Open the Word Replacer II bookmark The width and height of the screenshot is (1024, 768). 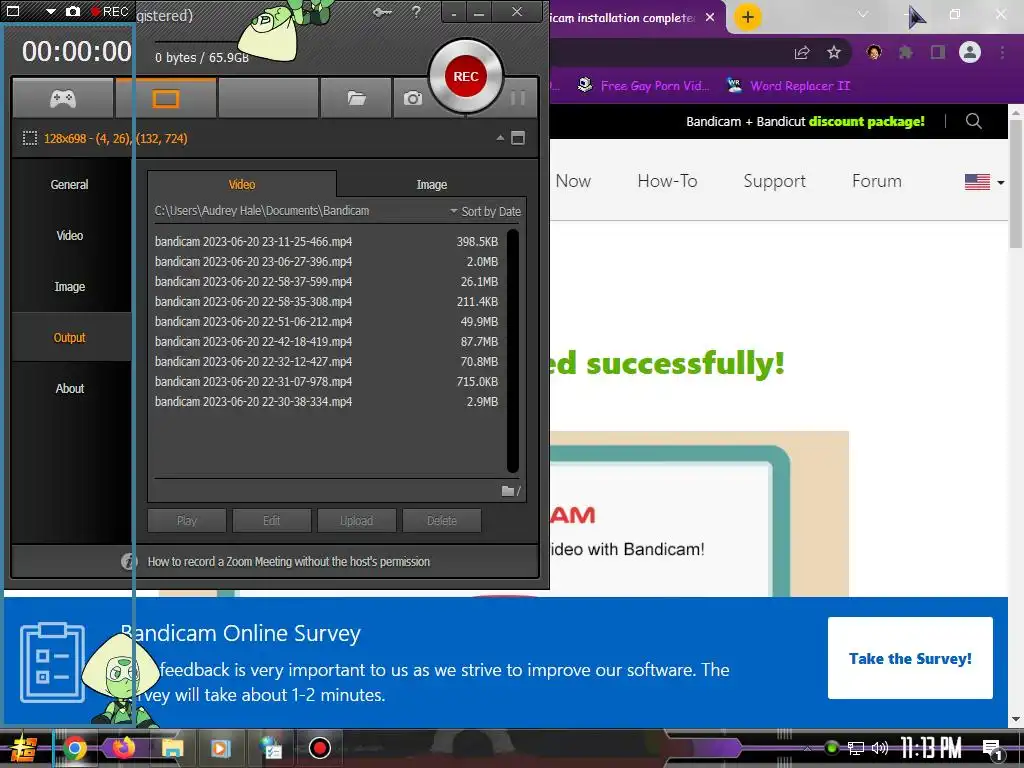tap(788, 86)
